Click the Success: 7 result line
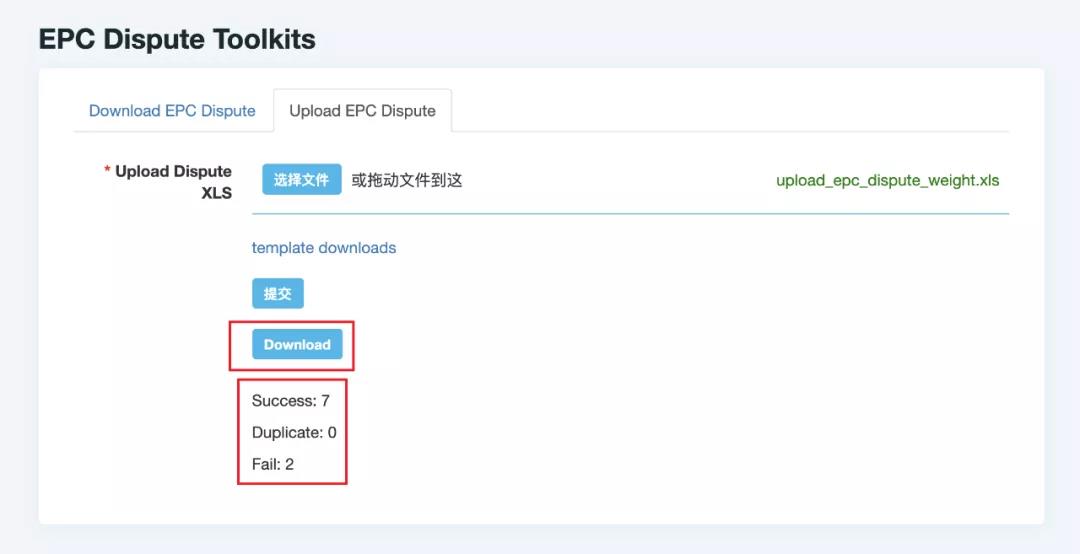This screenshot has height=554, width=1080. tap(290, 401)
